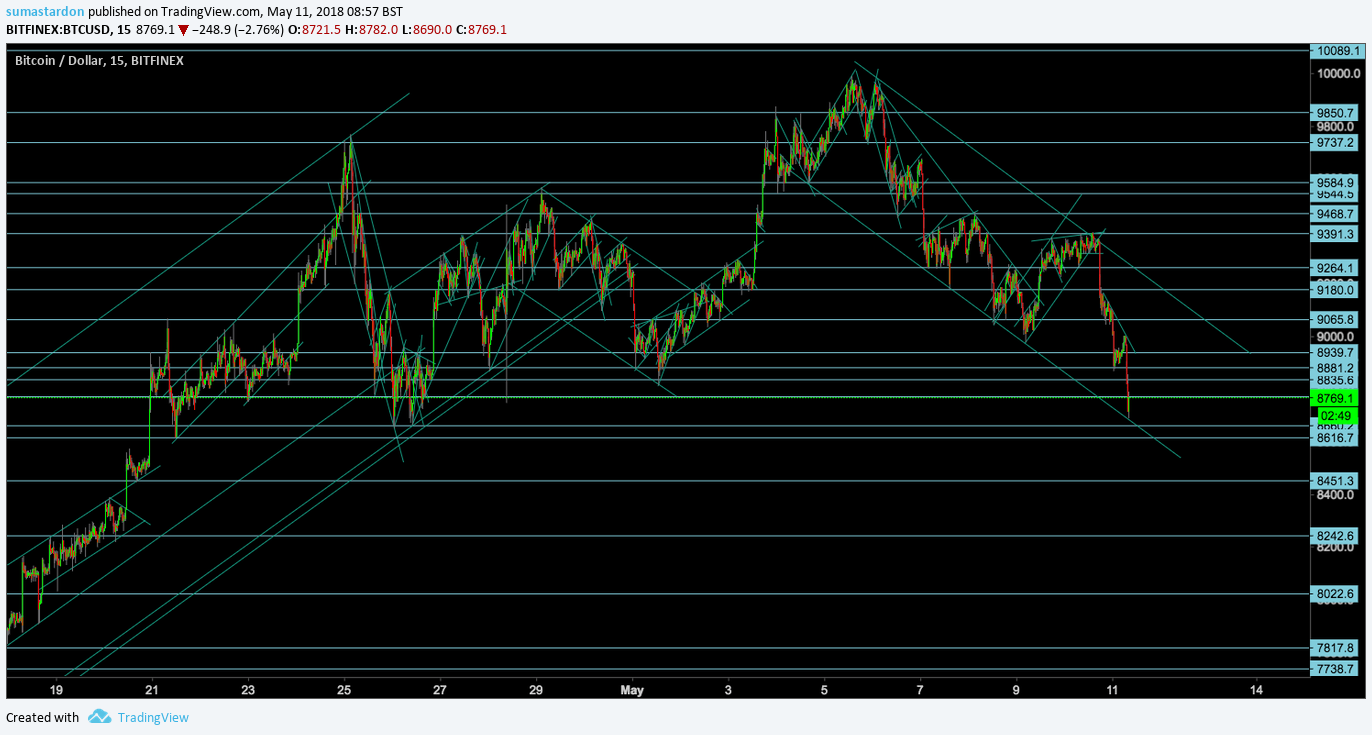The image size is (1372, 735).
Task: Click the May label on time axis
Action: tap(632, 690)
